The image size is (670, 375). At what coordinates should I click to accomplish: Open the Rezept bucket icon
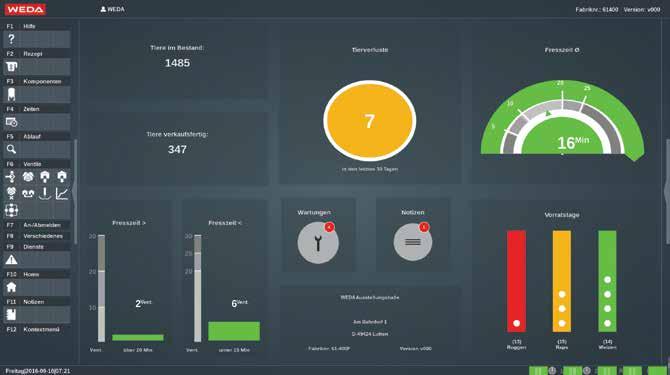click(x=11, y=67)
